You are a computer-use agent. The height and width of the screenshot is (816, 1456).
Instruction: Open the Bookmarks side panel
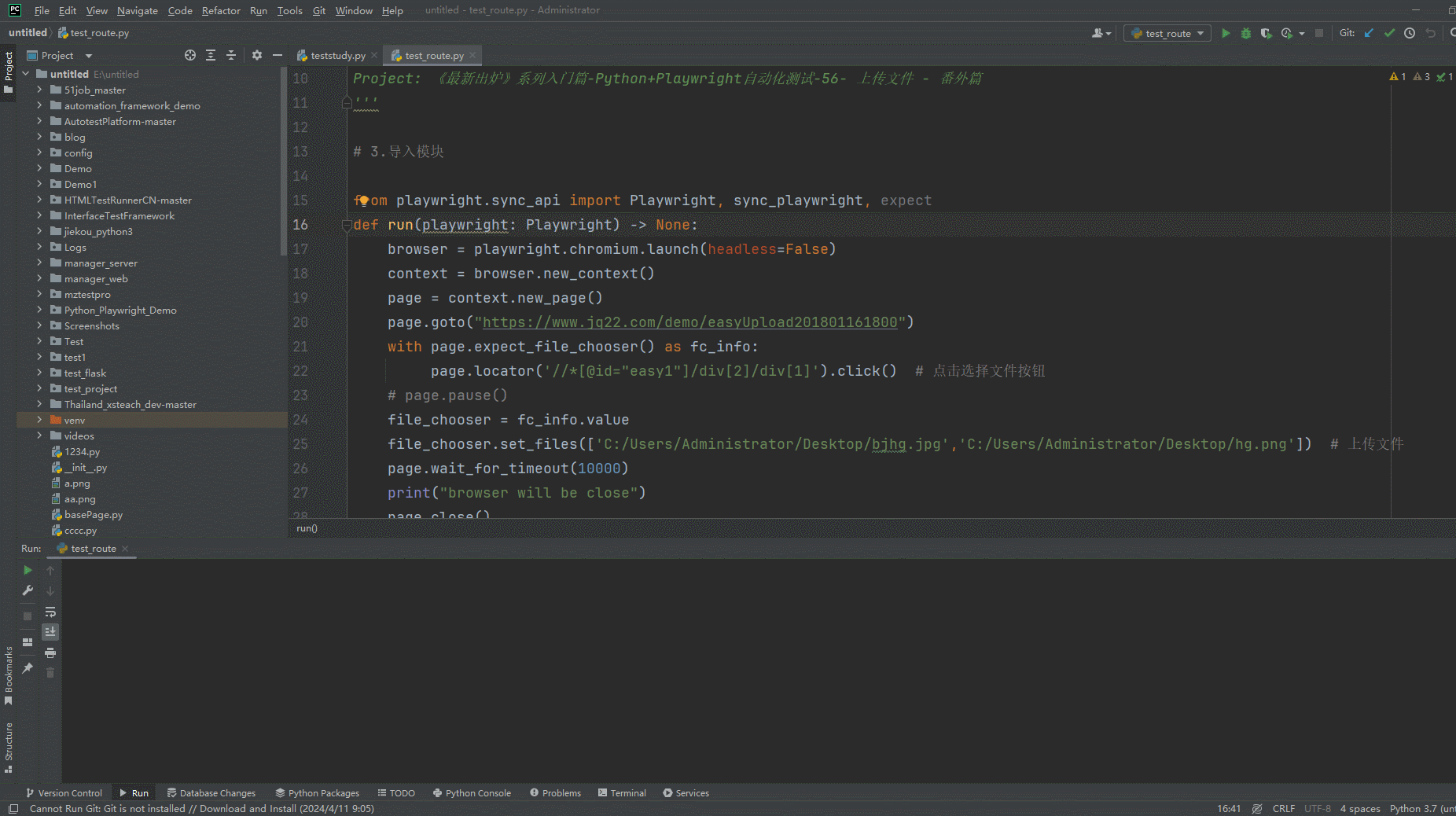coord(9,674)
